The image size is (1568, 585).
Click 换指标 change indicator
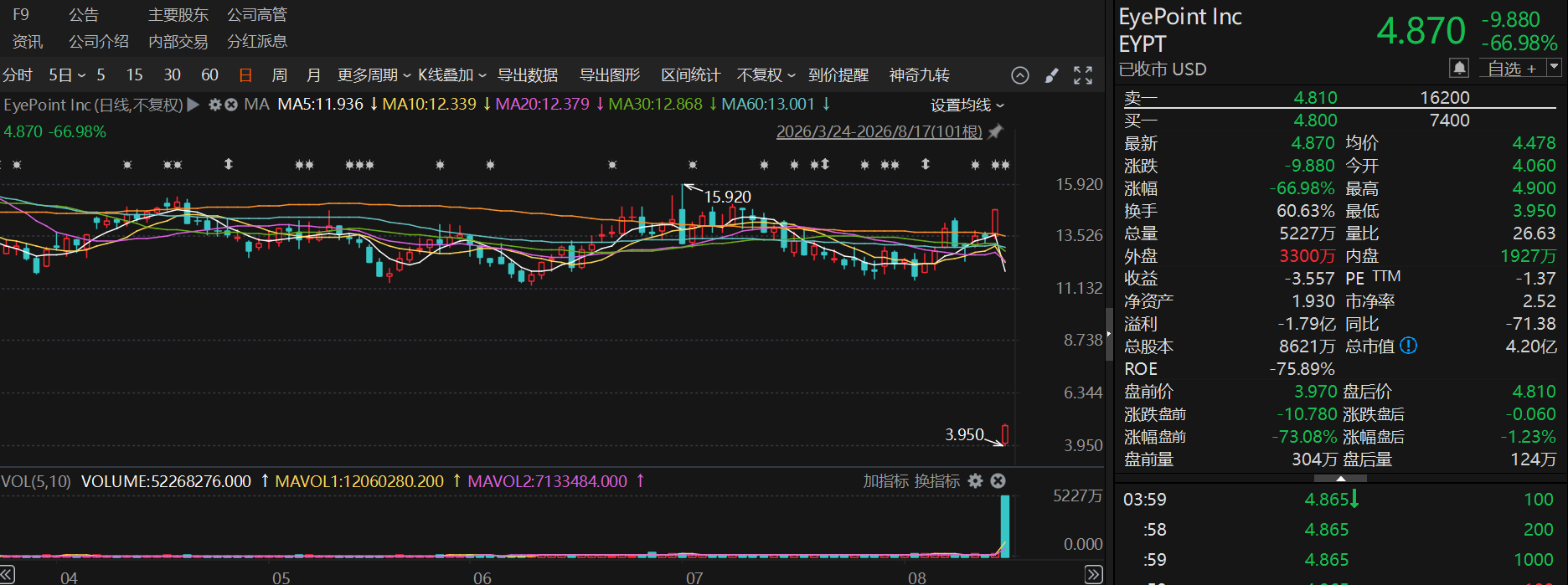[x=937, y=481]
